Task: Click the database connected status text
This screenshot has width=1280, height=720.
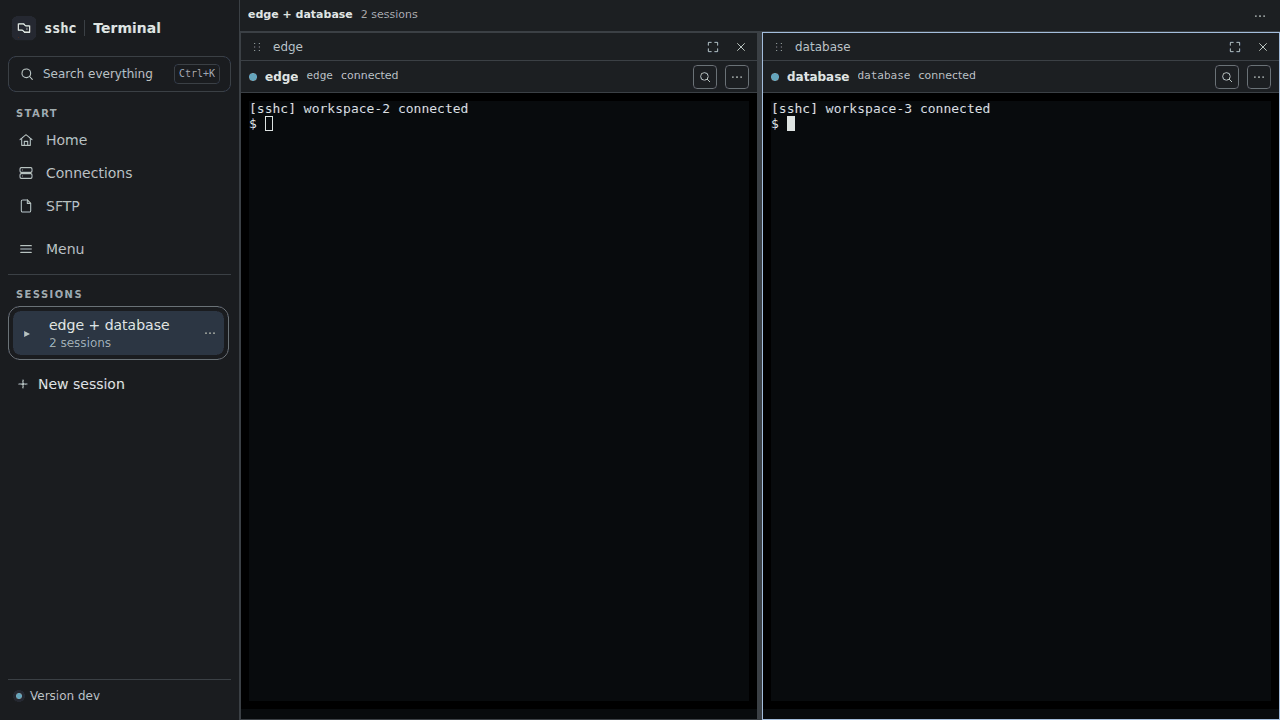Action: pyautogui.click(x=947, y=76)
